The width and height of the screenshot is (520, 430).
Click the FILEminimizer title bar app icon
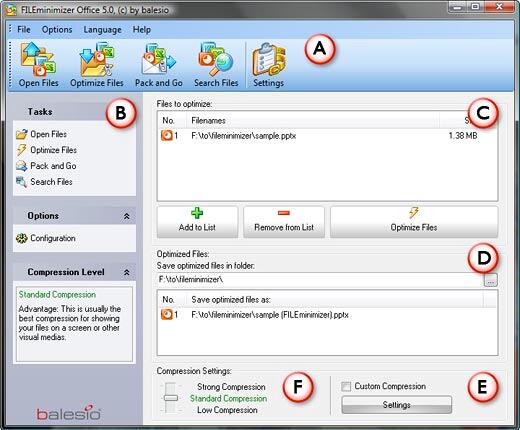[x=10, y=10]
